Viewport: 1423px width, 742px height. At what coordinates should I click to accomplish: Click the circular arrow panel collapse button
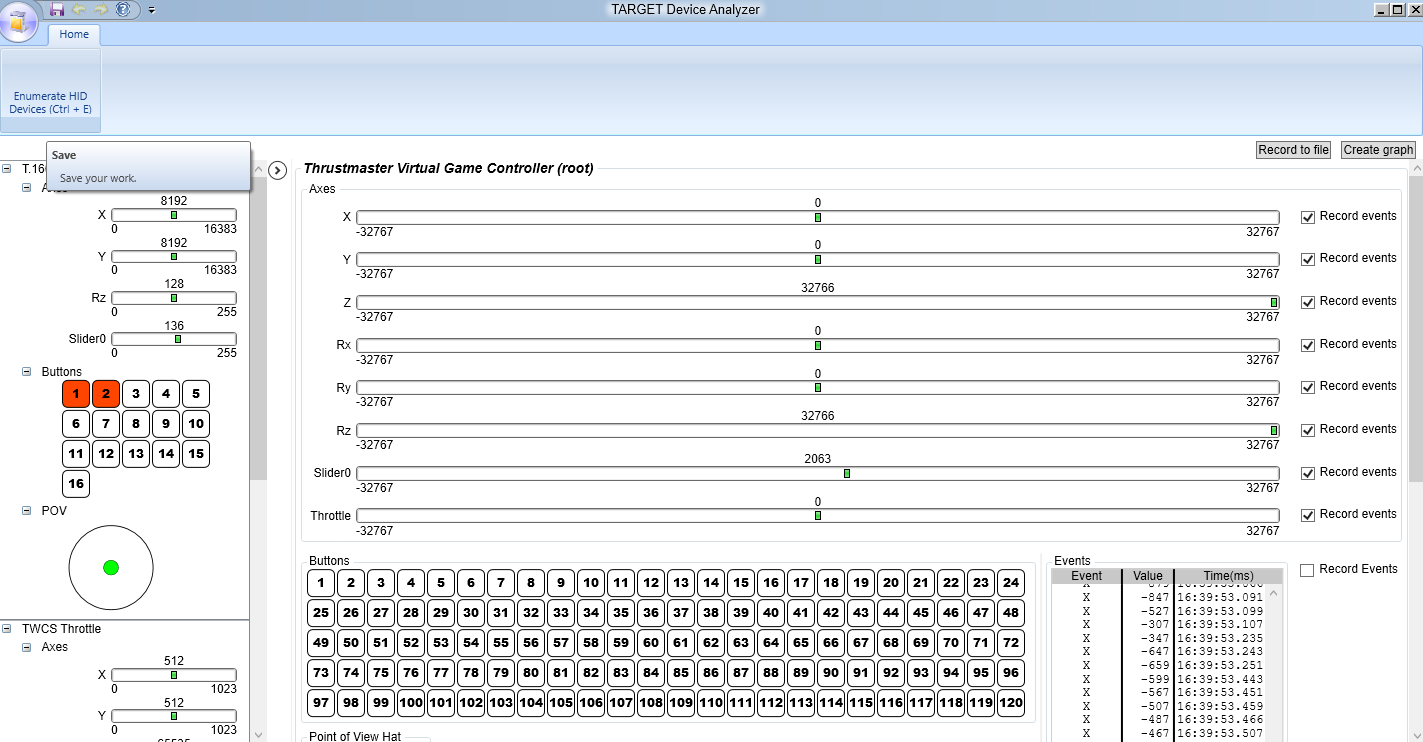coord(279,170)
